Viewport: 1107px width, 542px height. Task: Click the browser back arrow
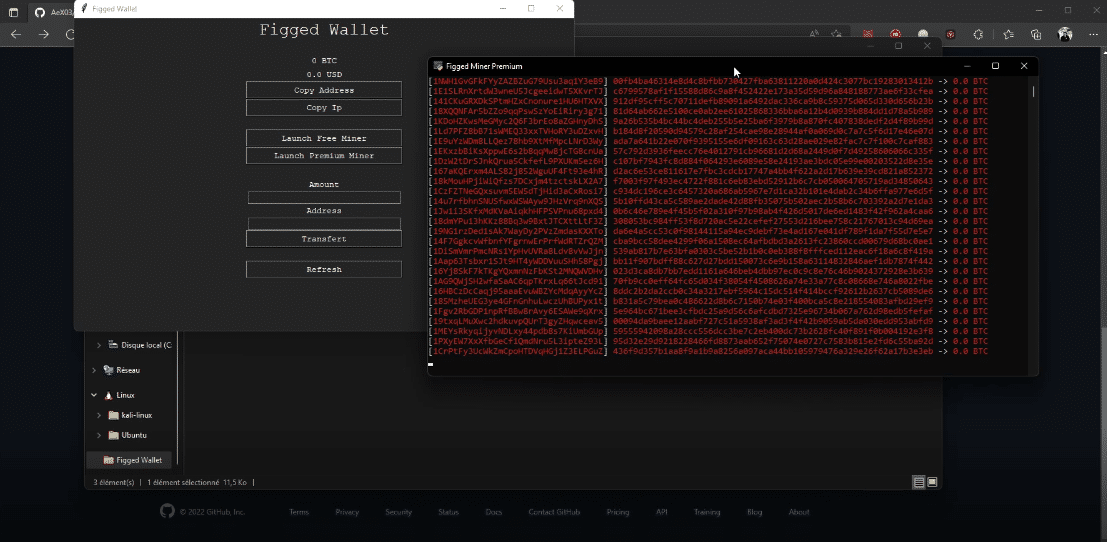(x=16, y=34)
